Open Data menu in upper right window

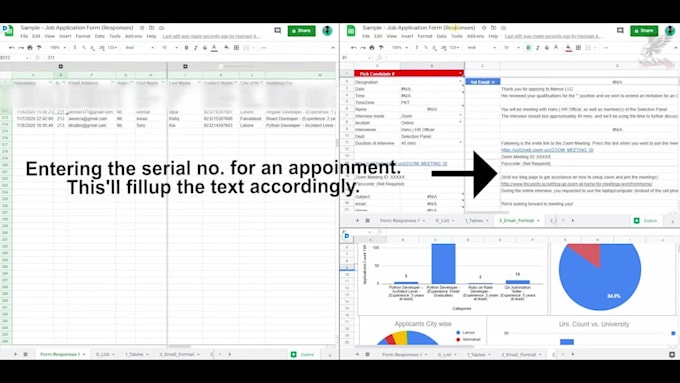pos(441,36)
